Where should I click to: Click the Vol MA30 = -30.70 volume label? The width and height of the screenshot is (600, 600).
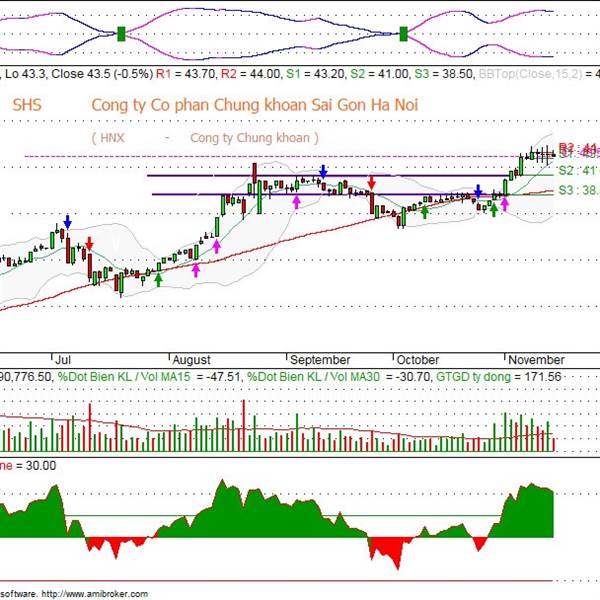339,377
